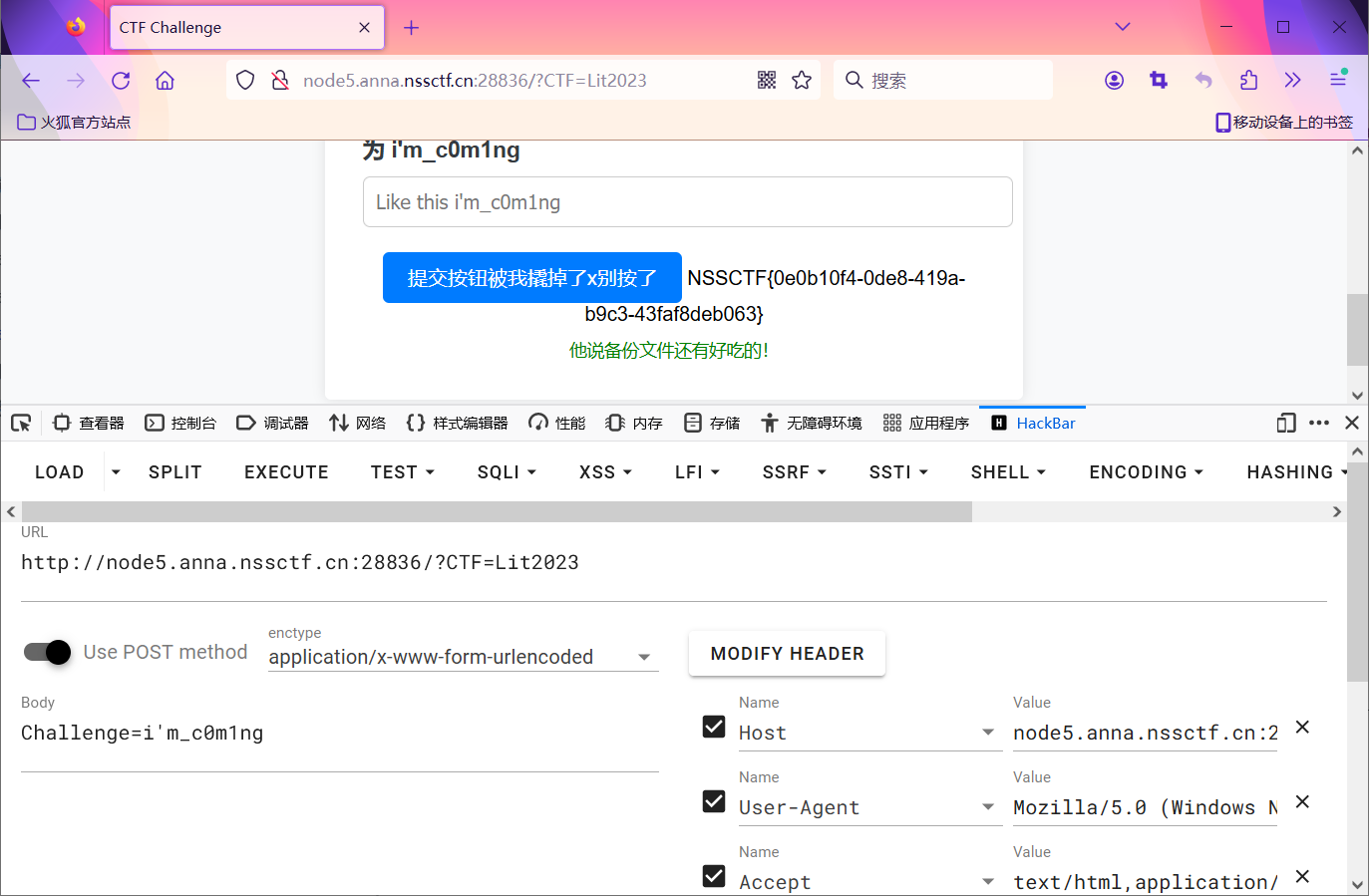Bookmark this page with the star icon
1369x896 pixels.
point(802,80)
